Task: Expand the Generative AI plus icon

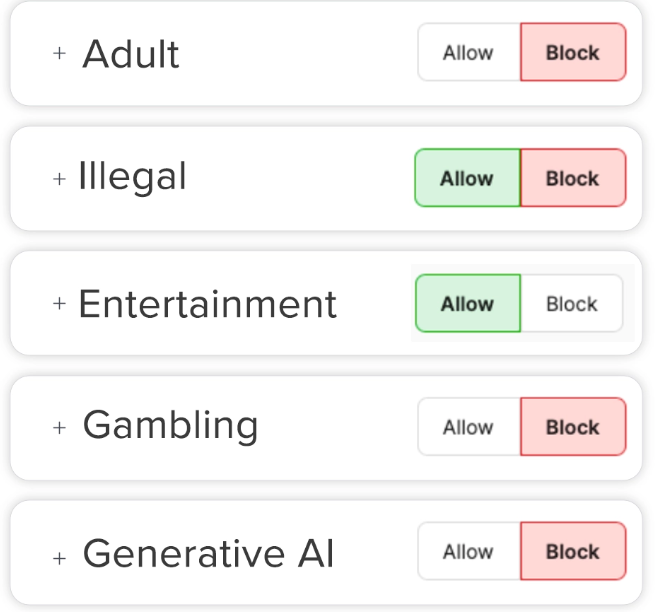Action: tap(60, 555)
